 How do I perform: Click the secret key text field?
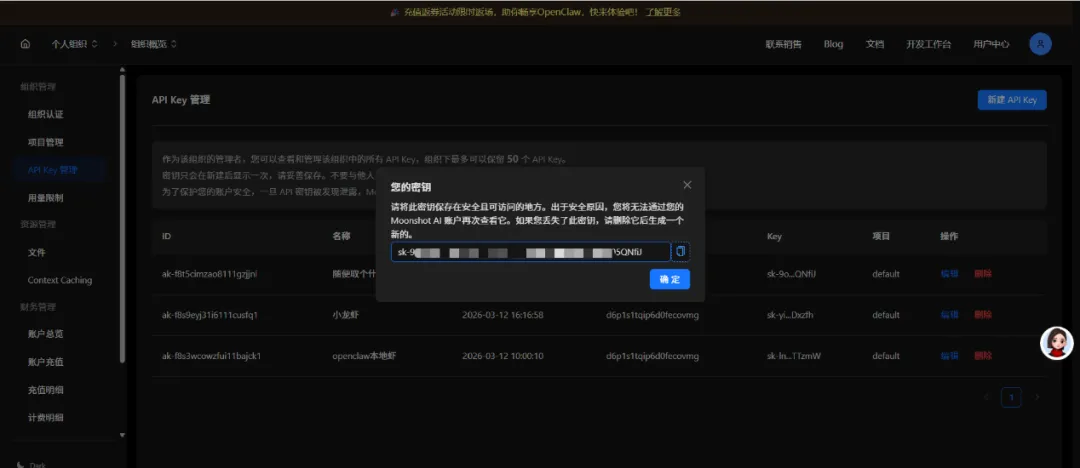(530, 252)
